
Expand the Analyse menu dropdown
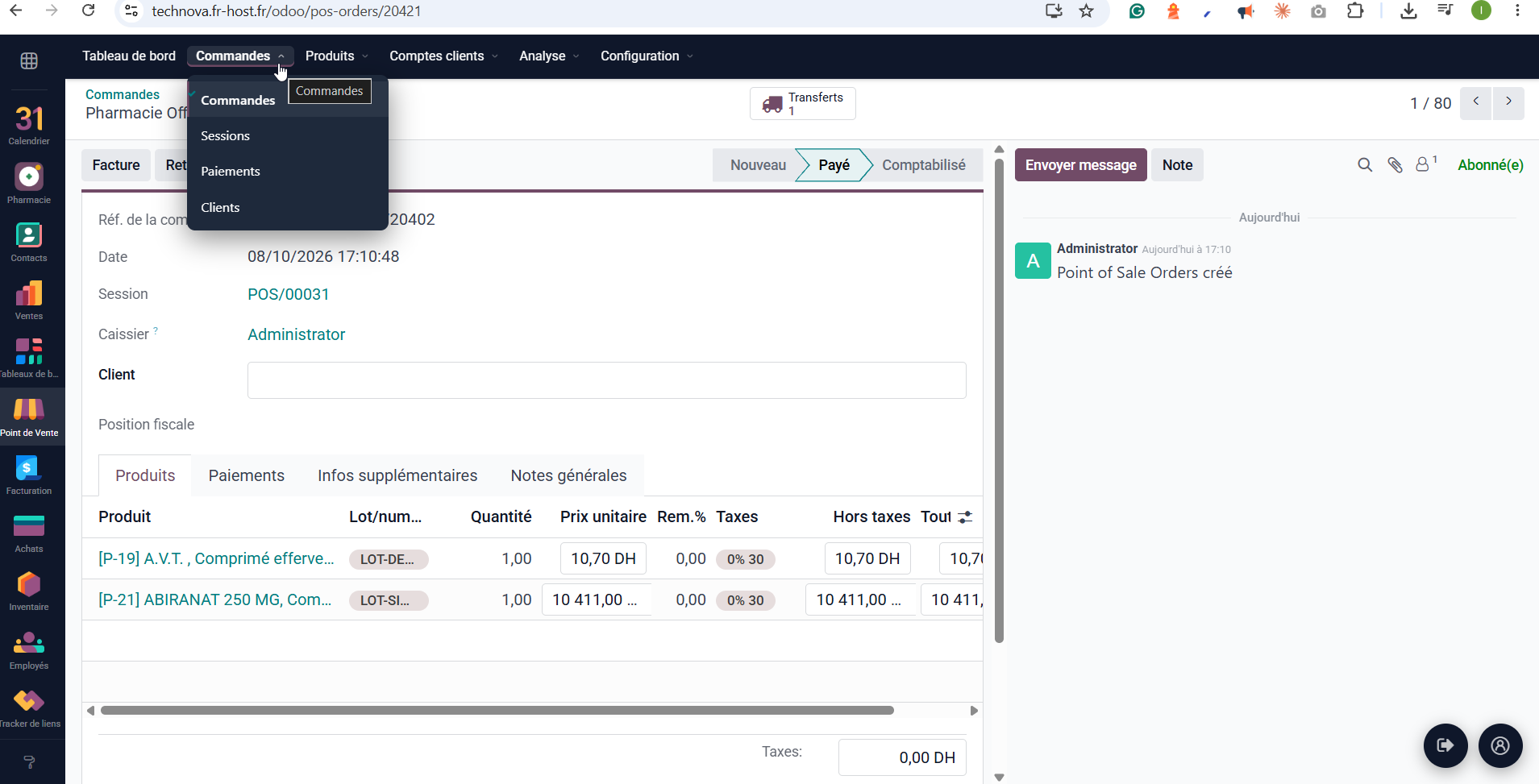click(549, 56)
